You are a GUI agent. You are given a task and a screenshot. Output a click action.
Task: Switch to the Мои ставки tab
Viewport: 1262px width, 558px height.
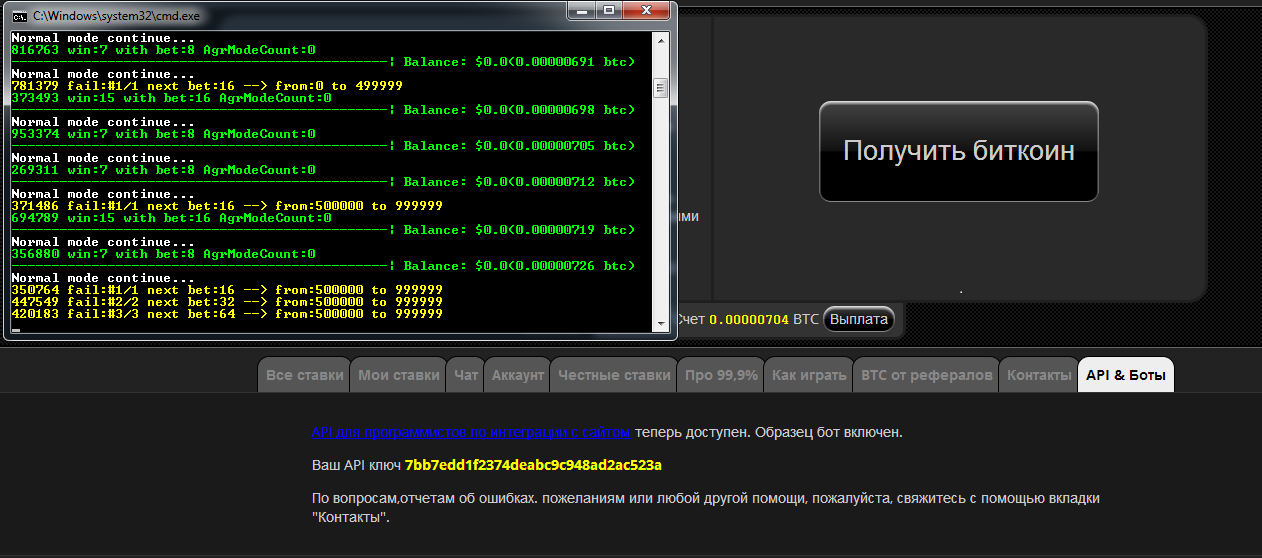[x=398, y=375]
